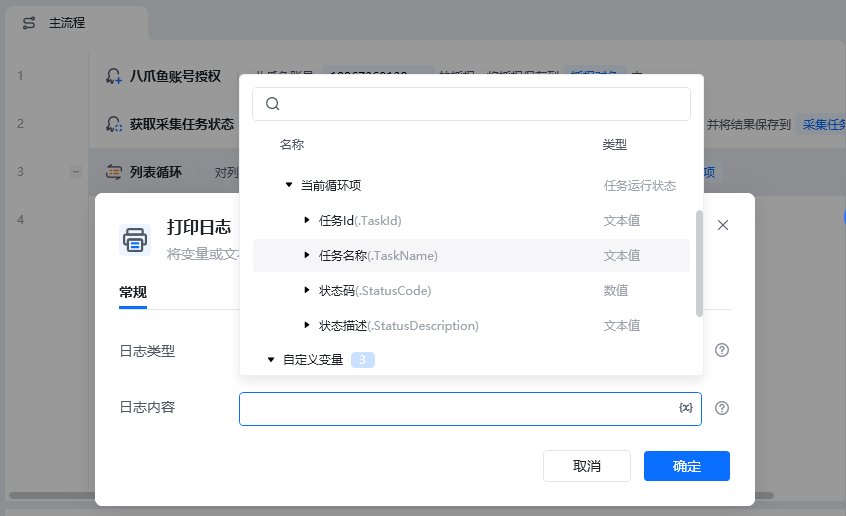Switch to the 主流程 tab
Viewport: 846px width, 516px height.
67,23
